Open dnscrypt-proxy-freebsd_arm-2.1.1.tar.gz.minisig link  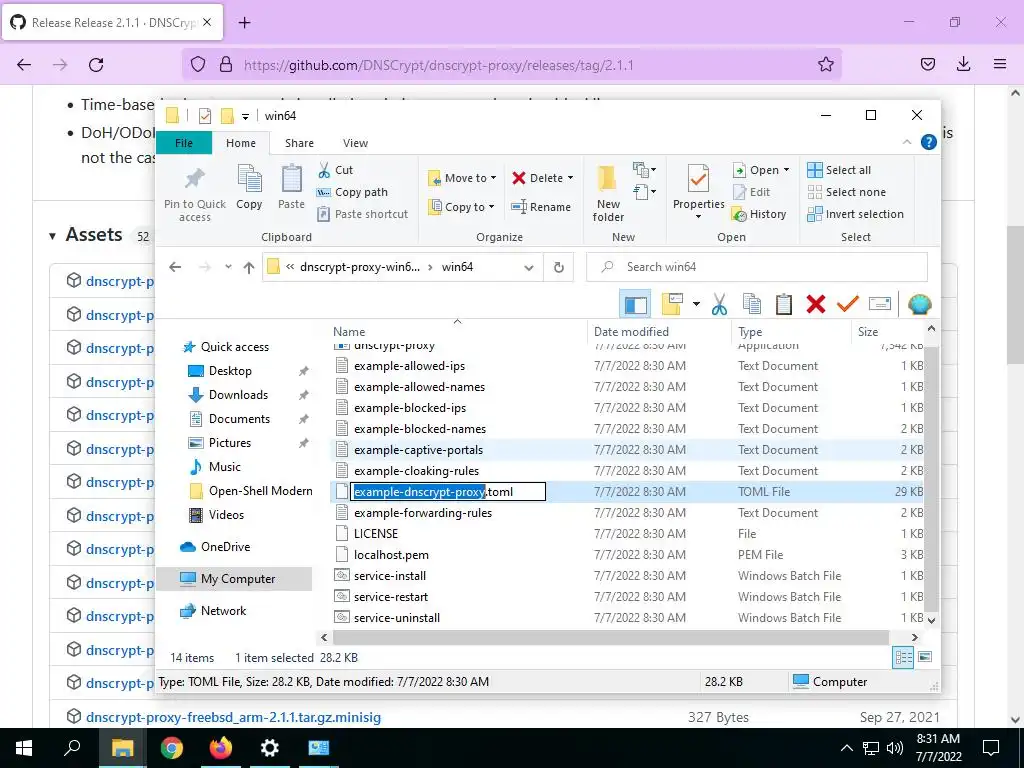pyautogui.click(x=233, y=717)
